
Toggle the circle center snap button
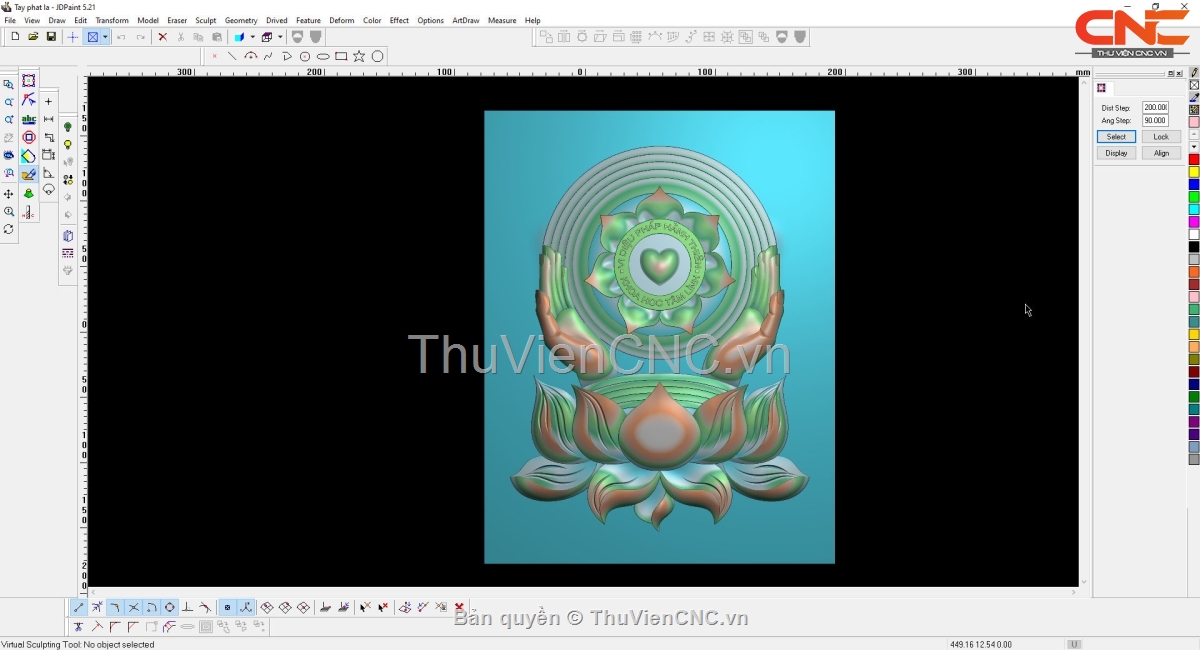pyautogui.click(x=169, y=607)
